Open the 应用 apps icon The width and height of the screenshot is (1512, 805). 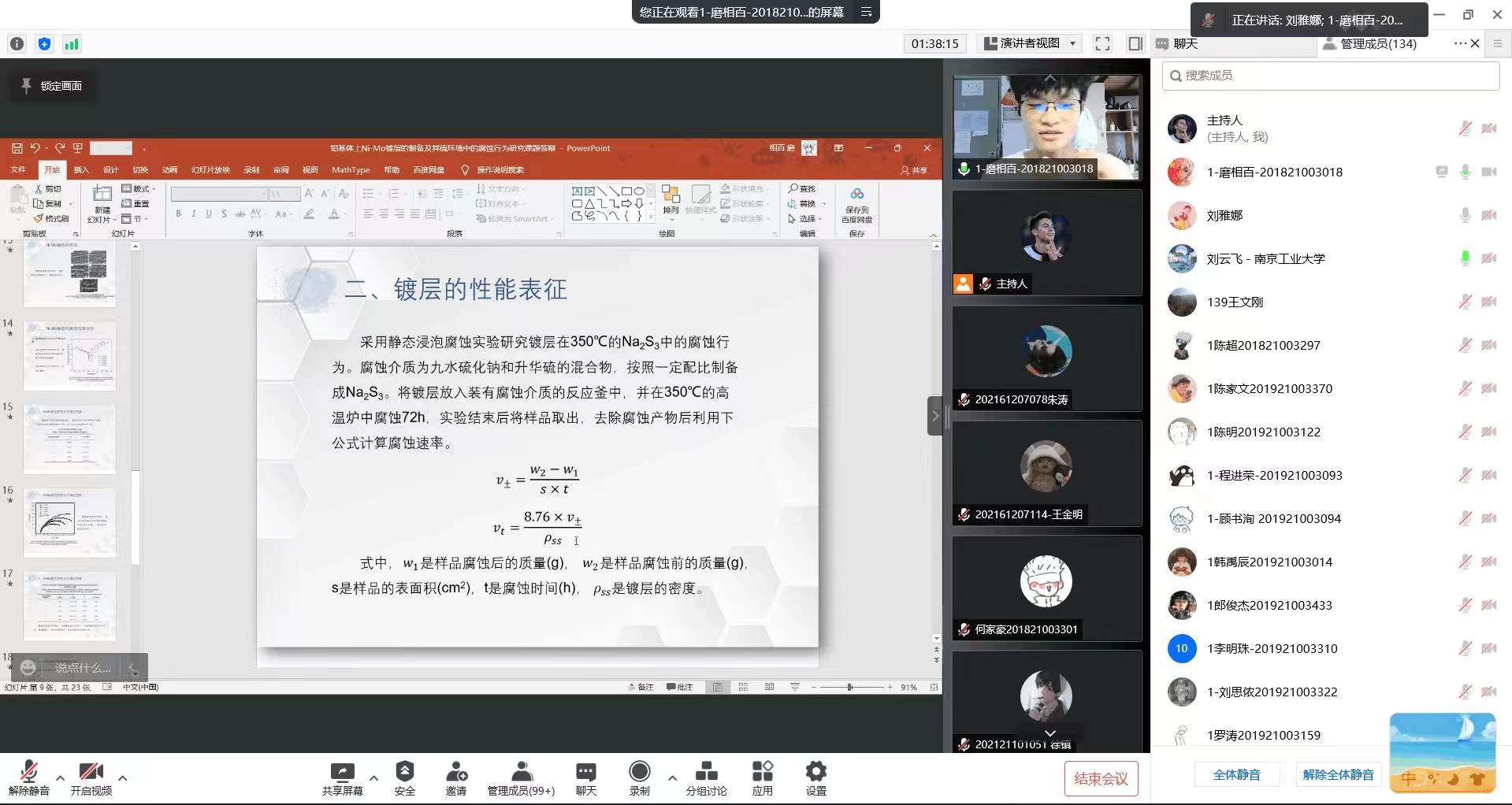click(x=762, y=772)
